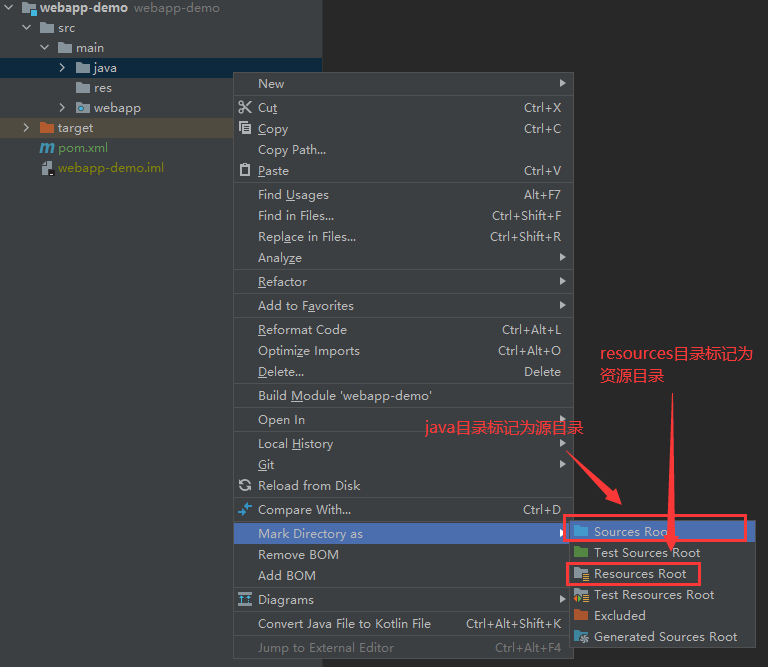Screen dimensions: 768x667
Task: Collapse the src folder chevron
Action: (x=27, y=27)
